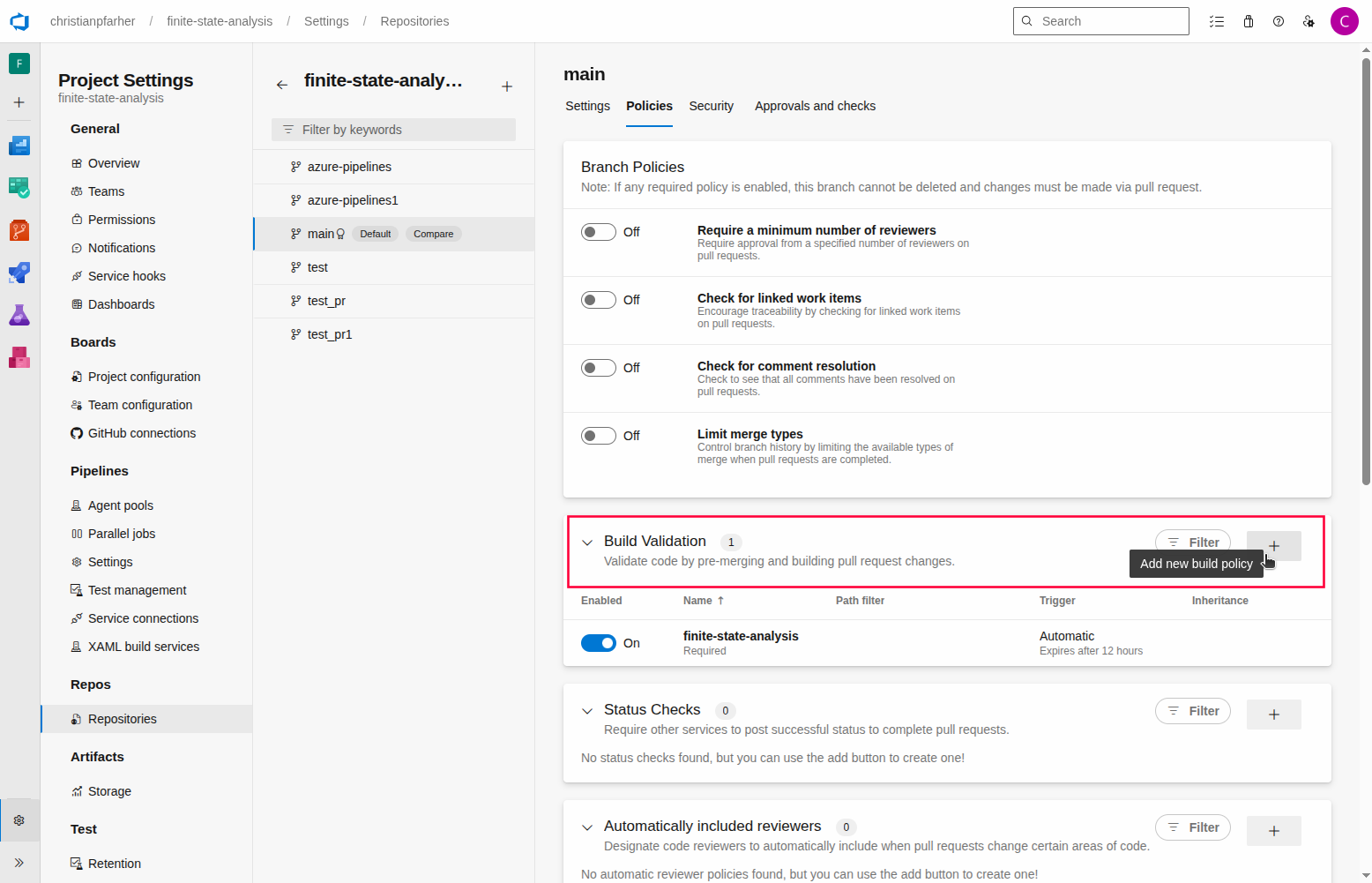Sort build policies by Name column
The image size is (1372, 883).
(x=704, y=601)
